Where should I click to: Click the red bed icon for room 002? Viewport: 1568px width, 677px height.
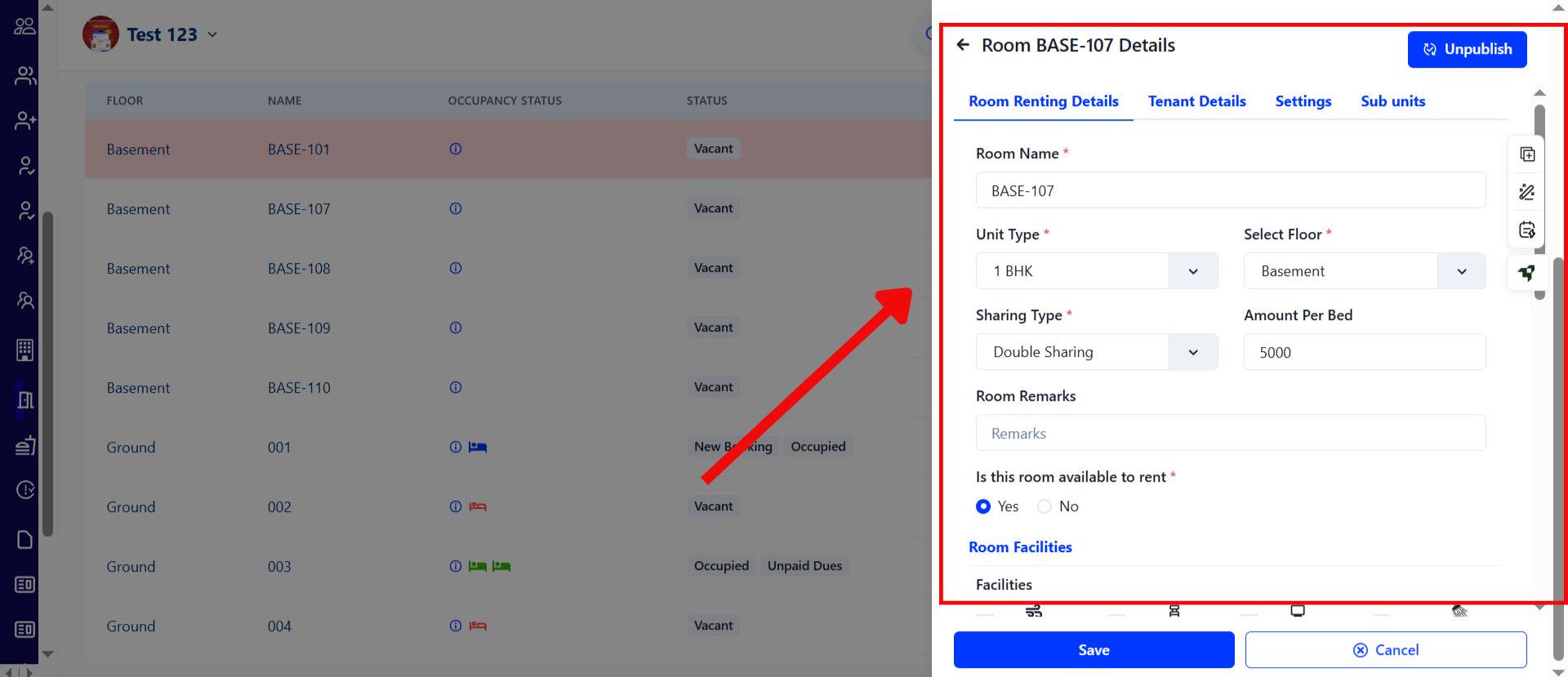478,506
